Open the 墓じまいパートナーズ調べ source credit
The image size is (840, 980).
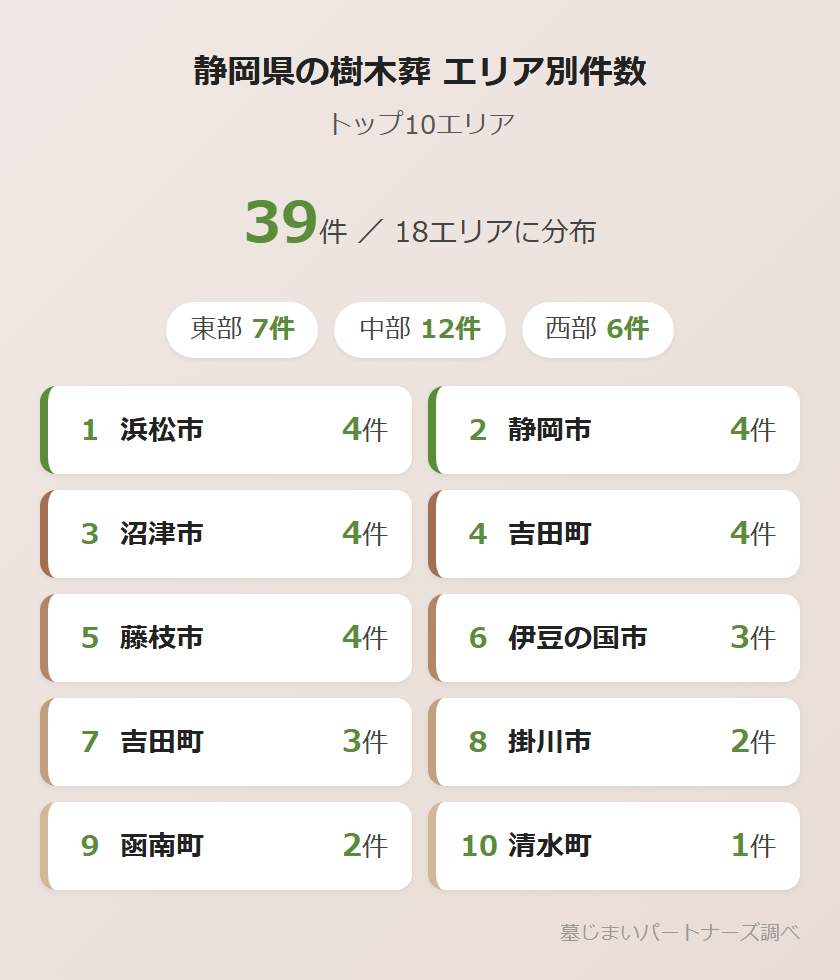pos(680,932)
